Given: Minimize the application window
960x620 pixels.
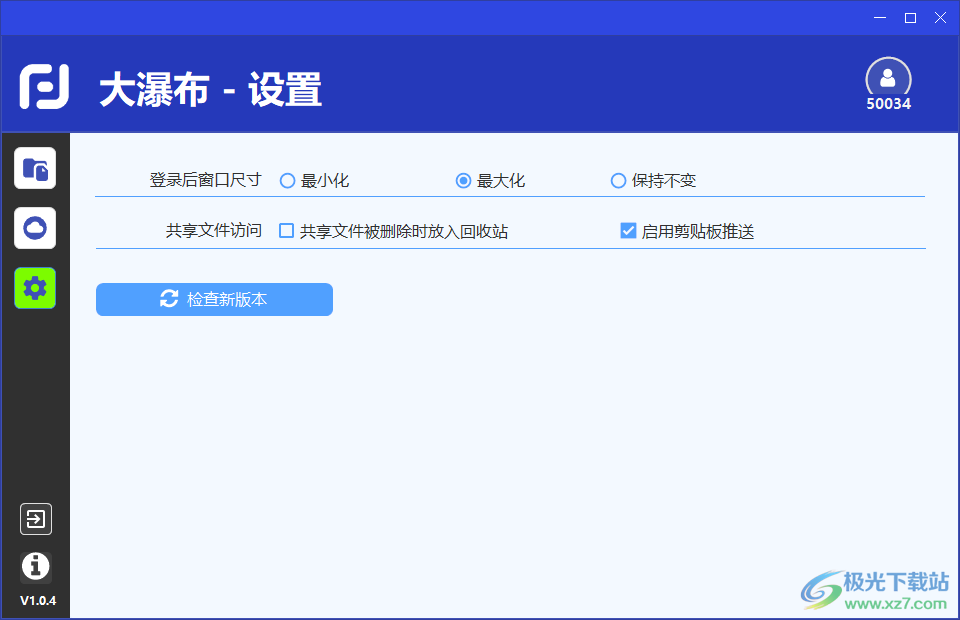Looking at the screenshot, I should tap(880, 17).
